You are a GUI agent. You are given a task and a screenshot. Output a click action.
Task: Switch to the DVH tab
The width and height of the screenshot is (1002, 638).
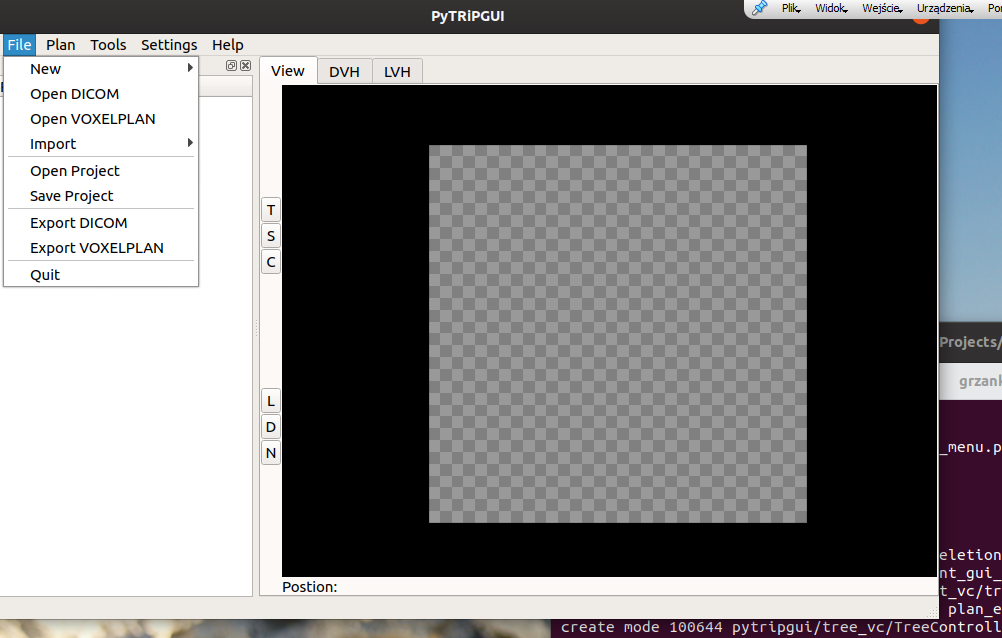pos(344,71)
